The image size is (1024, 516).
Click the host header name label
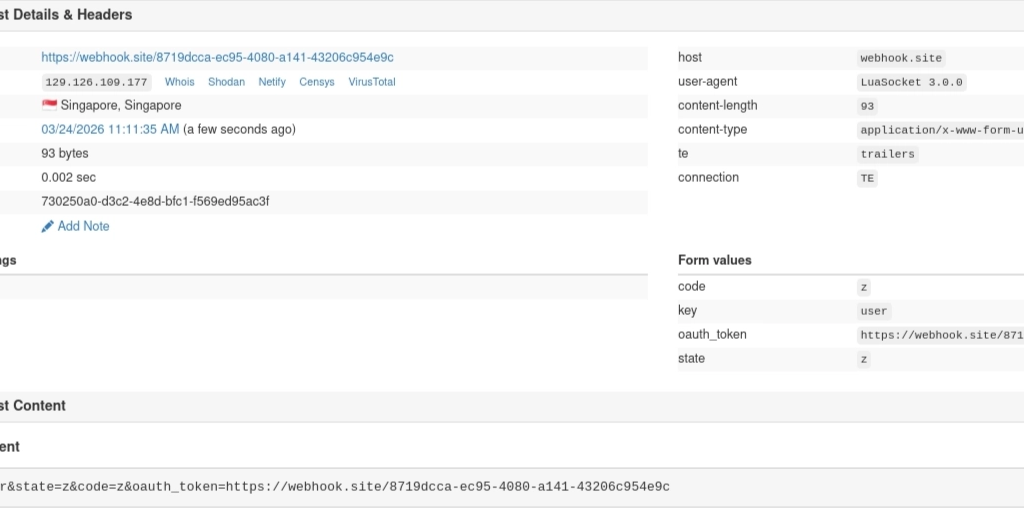(x=690, y=57)
